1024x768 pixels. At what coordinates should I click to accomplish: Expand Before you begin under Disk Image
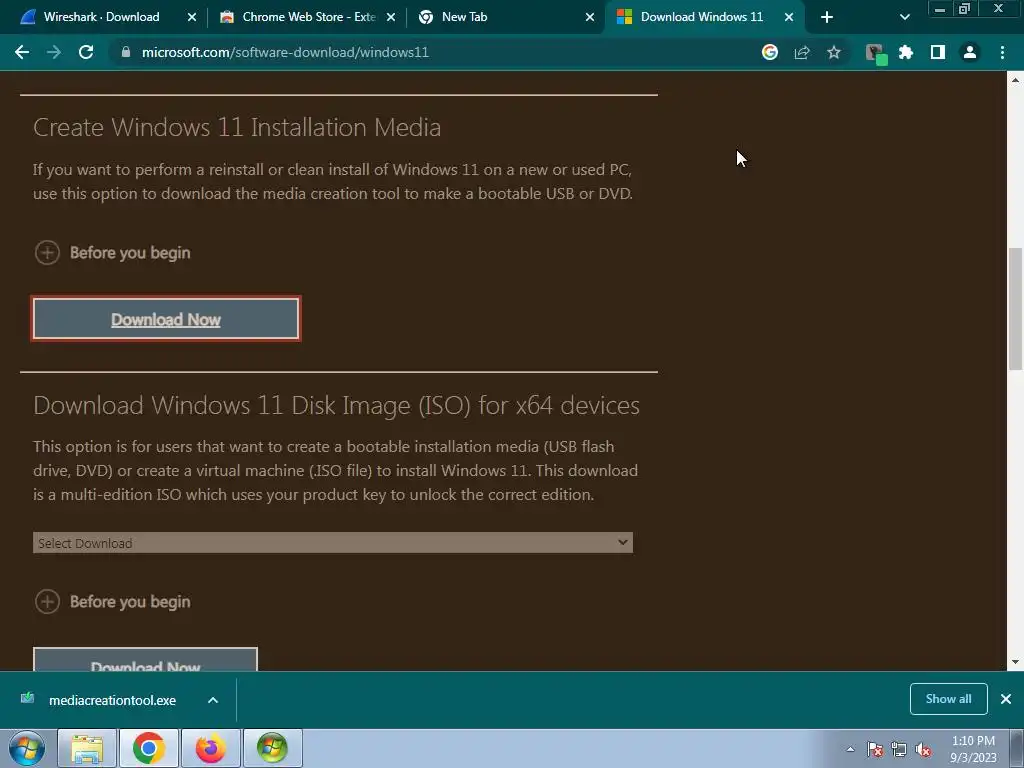coord(112,601)
